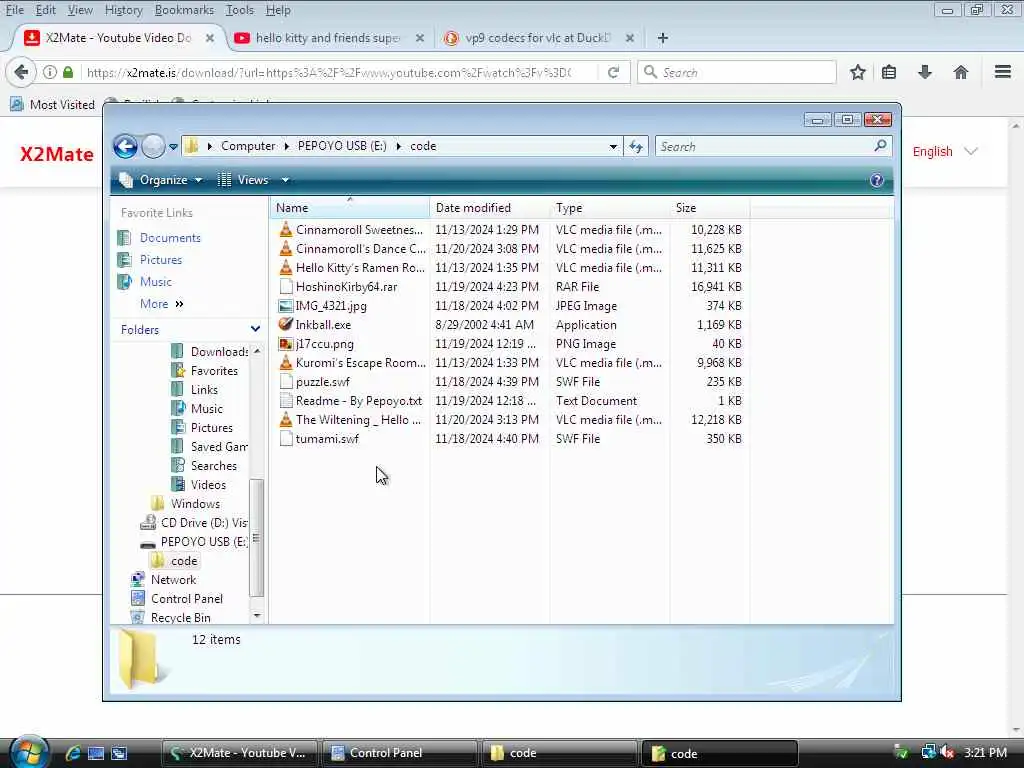Open the recent pages dropdown beside the forward arrow
The image size is (1024, 768).
173,147
